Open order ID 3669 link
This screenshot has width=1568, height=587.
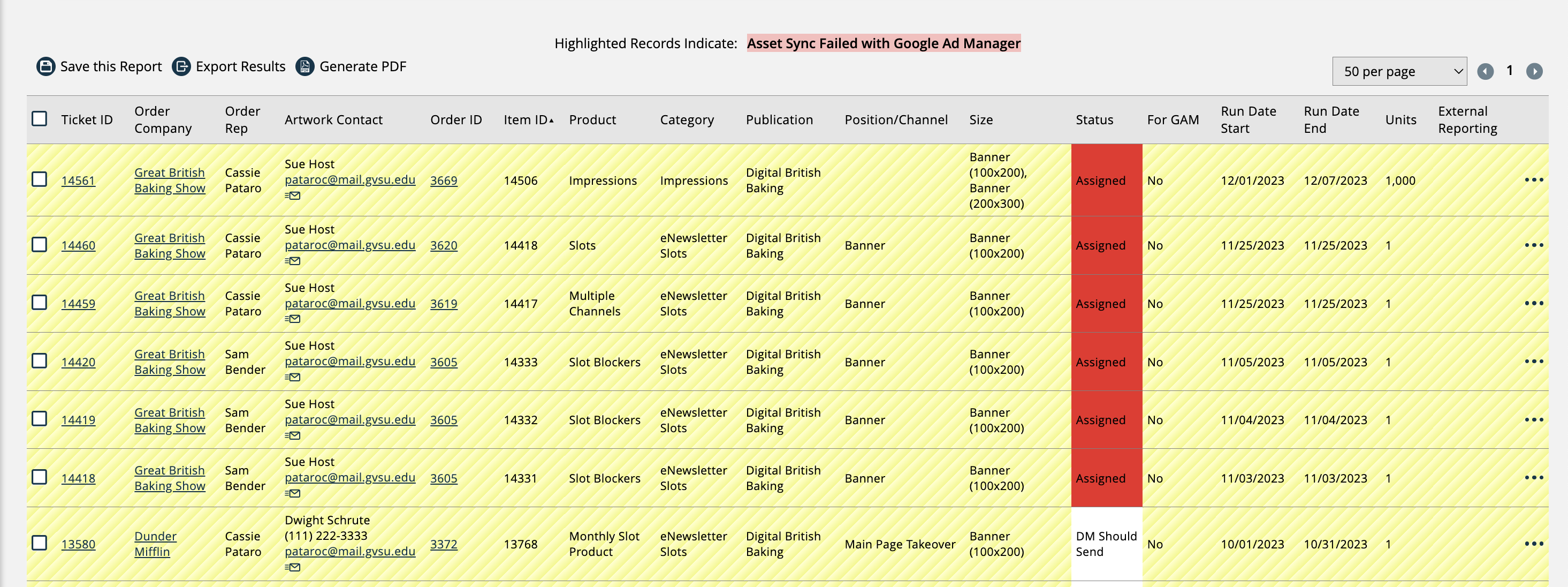[x=443, y=181]
